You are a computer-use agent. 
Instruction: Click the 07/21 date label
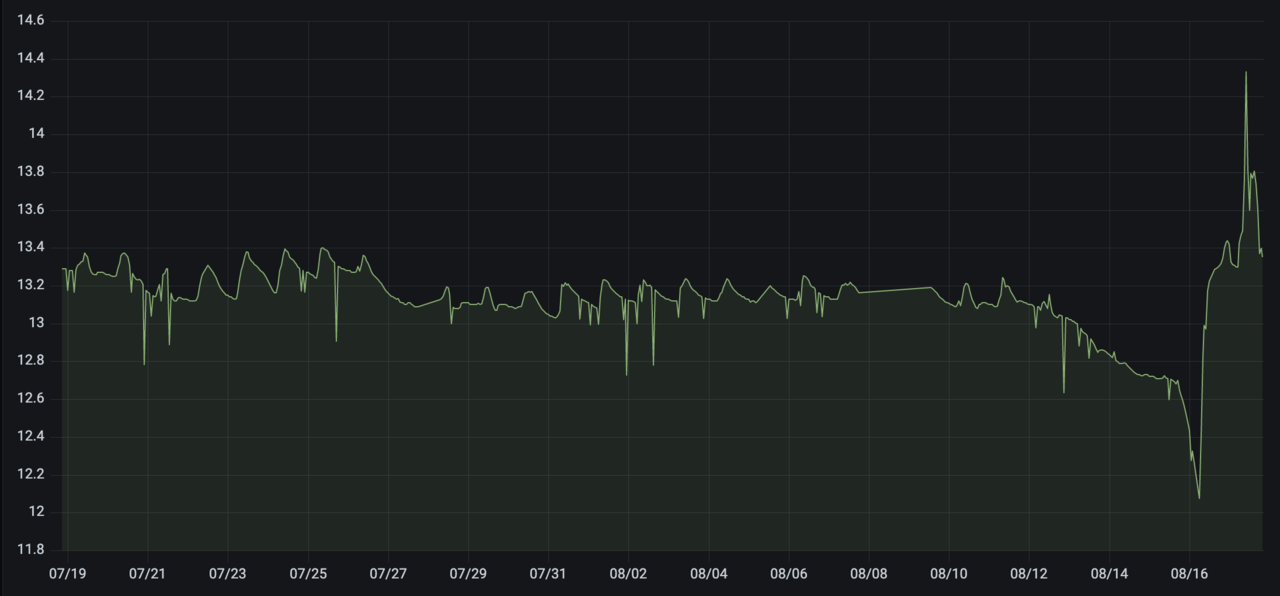pos(147,574)
